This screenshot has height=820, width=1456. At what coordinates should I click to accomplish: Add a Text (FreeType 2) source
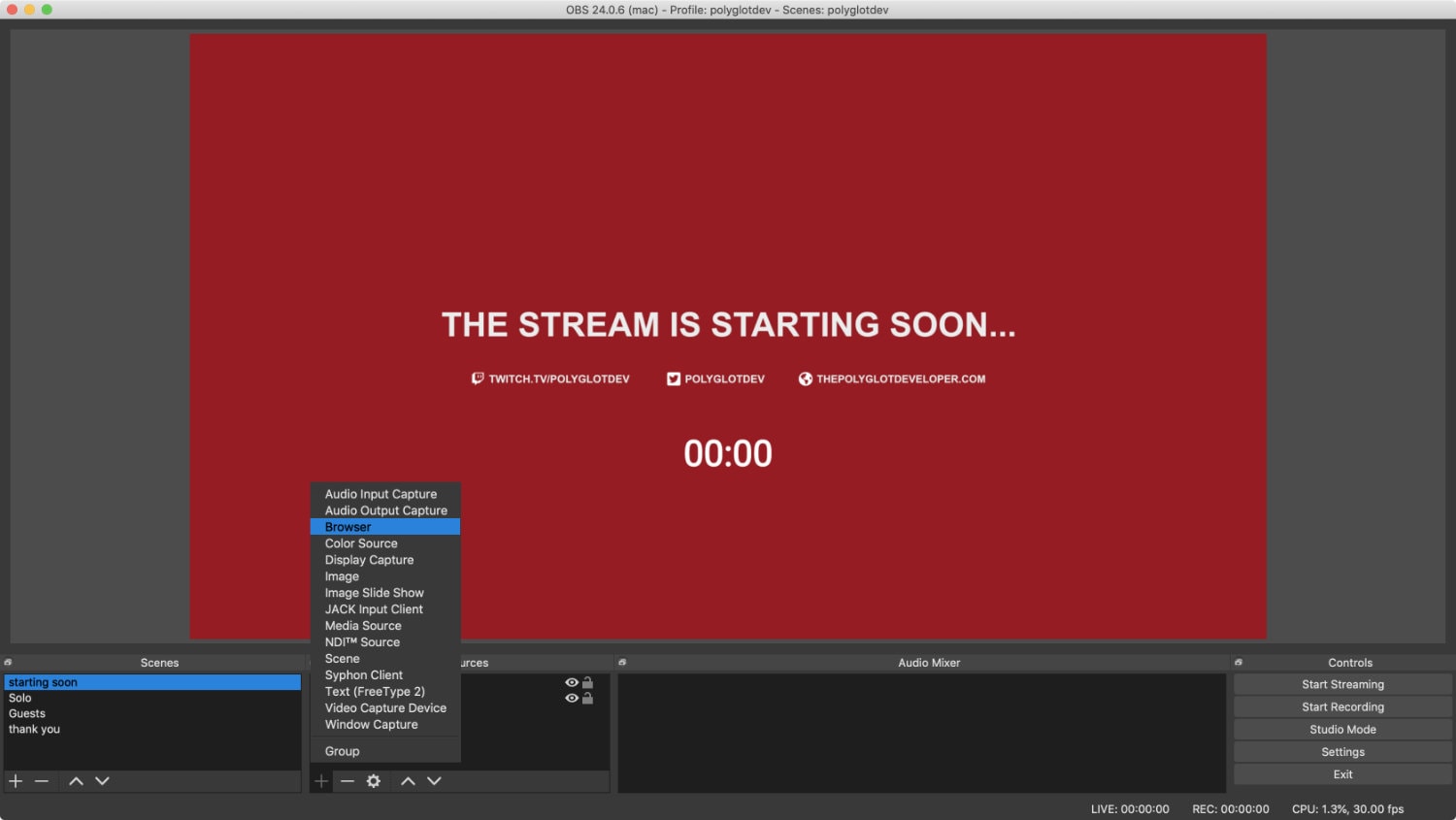pyautogui.click(x=385, y=692)
